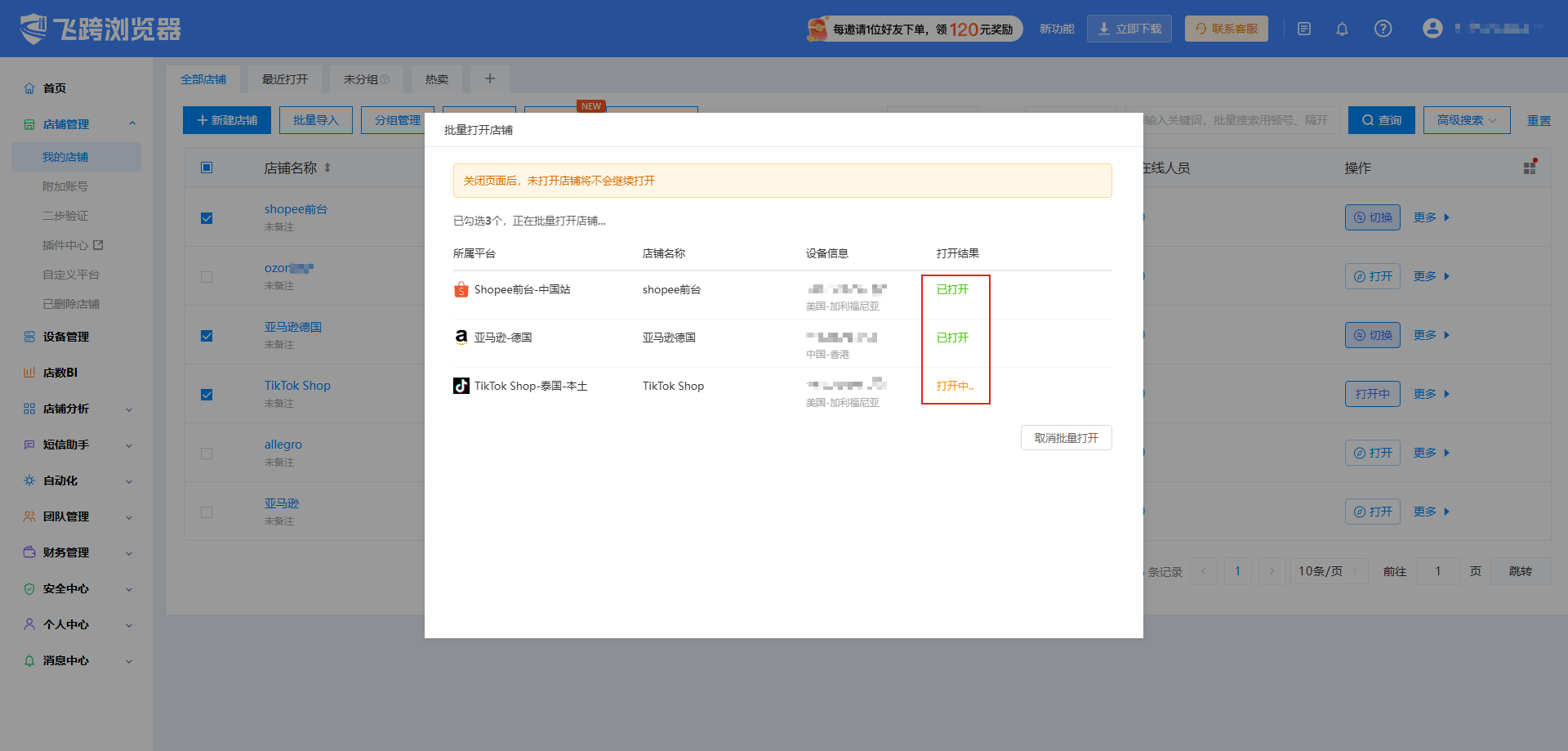The image size is (1568, 751).
Task: Click the page number jump input
Action: coord(1438,571)
